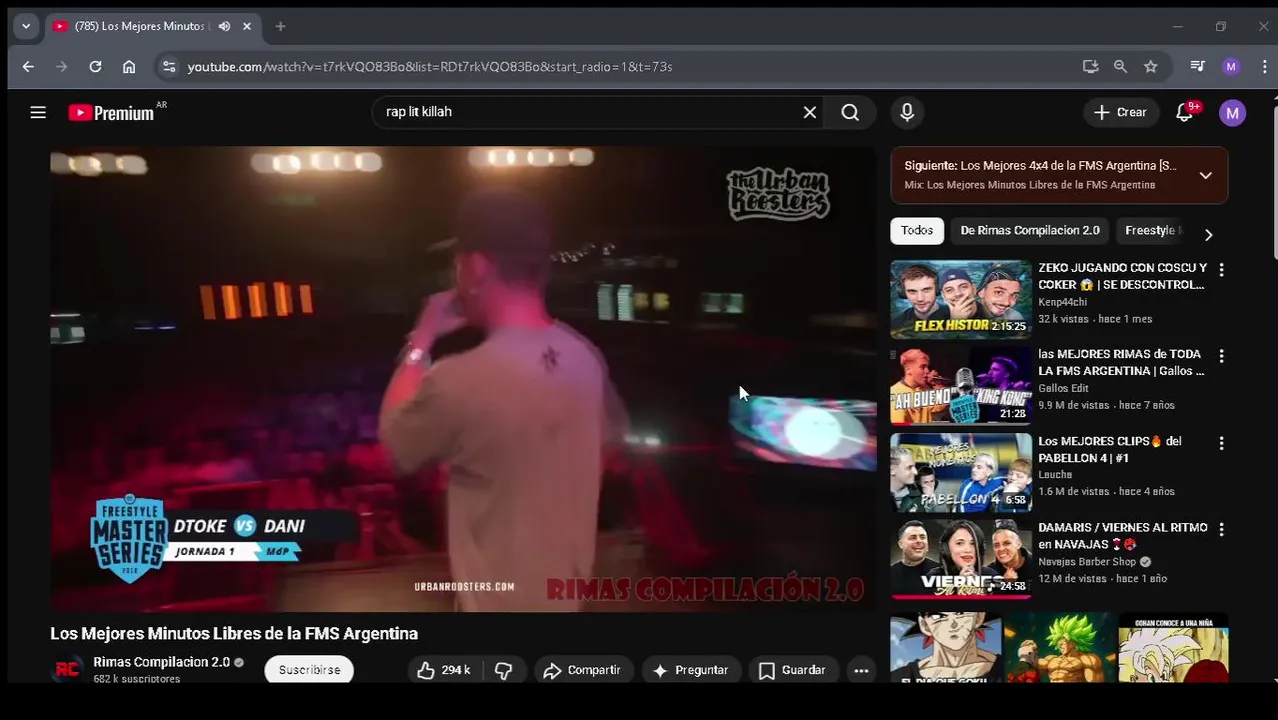Go forward with browser forward arrow
Image resolution: width=1278 pixels, height=720 pixels.
coord(62,66)
